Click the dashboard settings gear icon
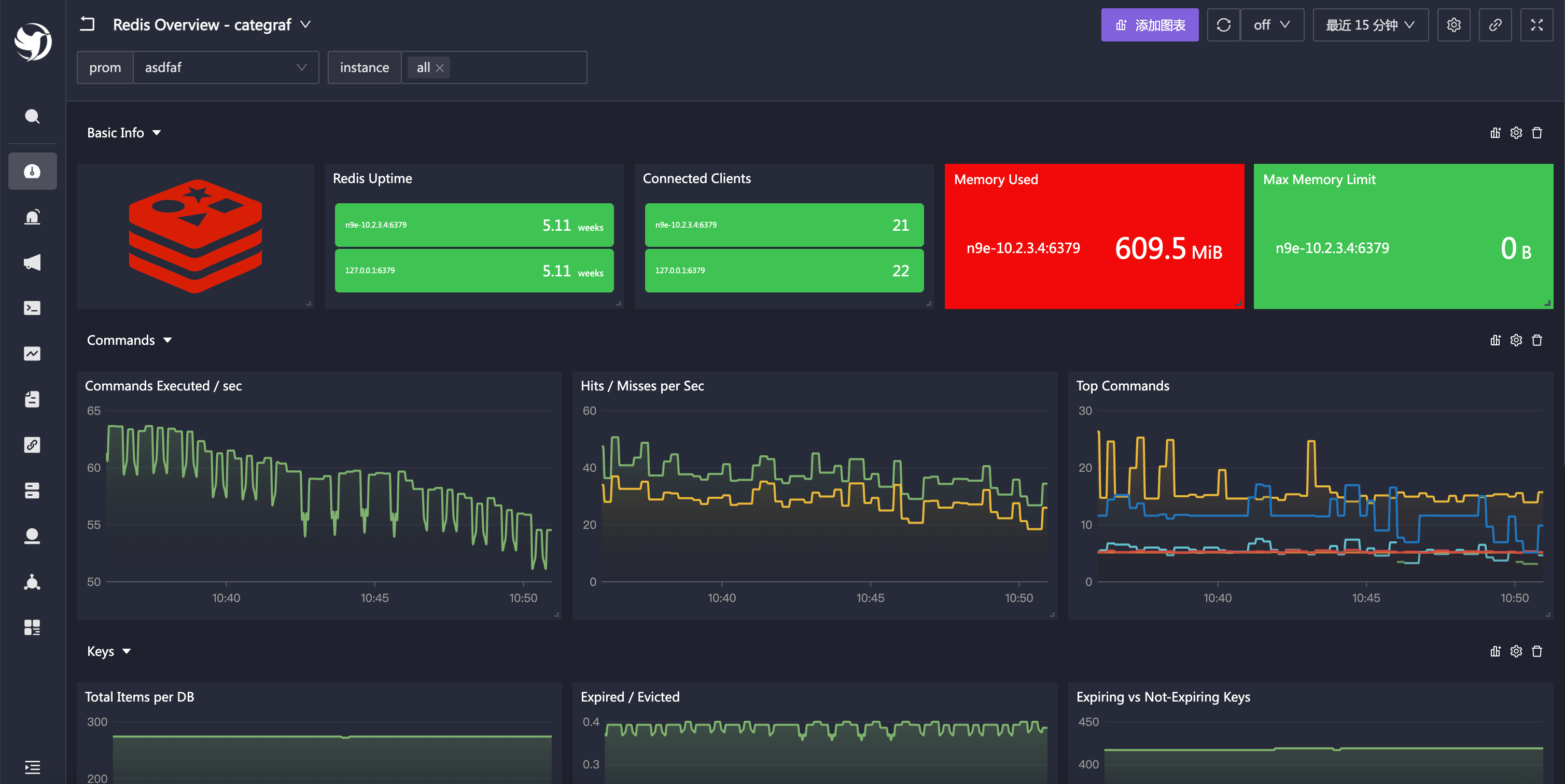The width and height of the screenshot is (1565, 784). coord(1453,25)
